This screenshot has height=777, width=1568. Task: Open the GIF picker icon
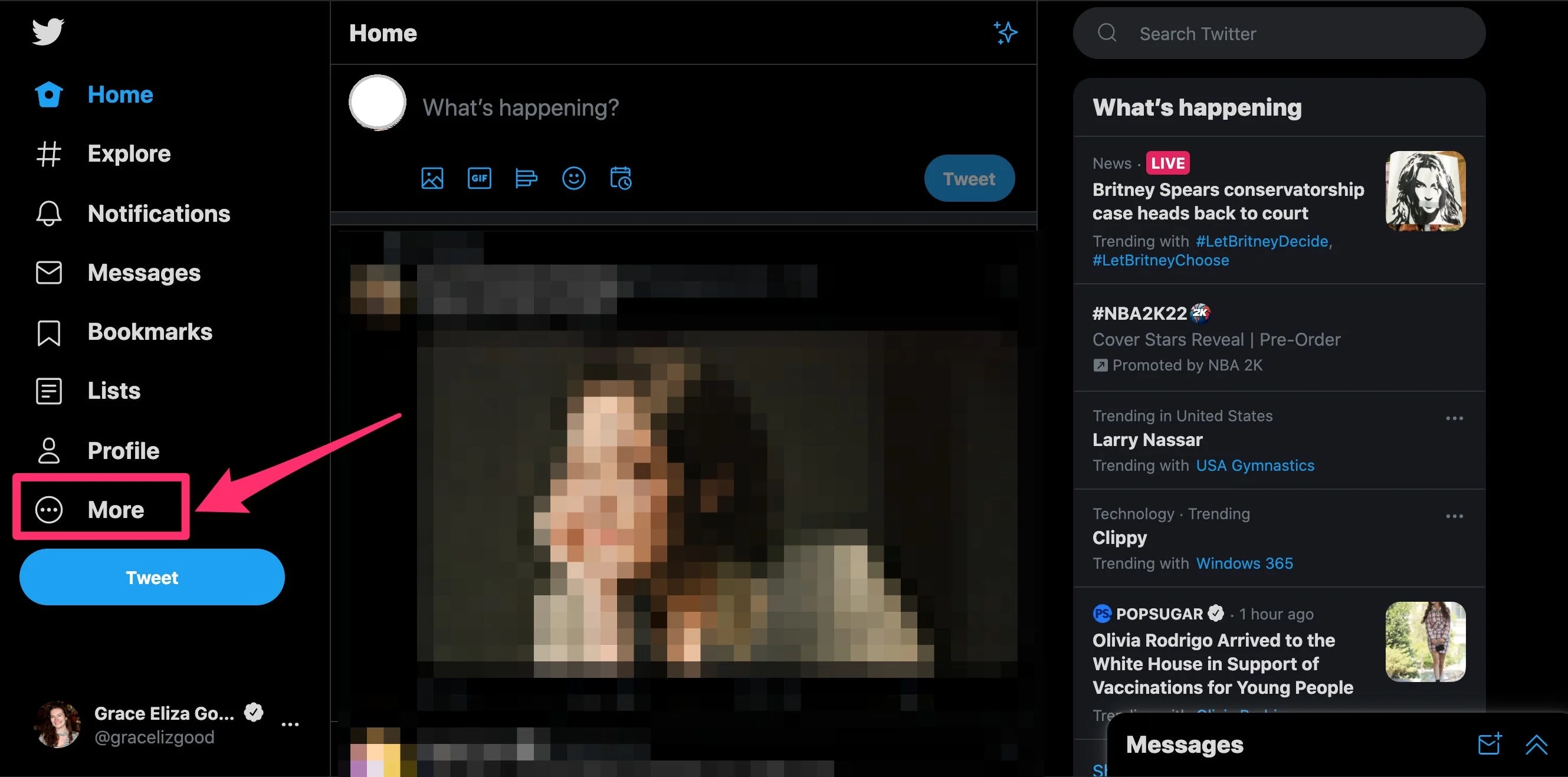tap(479, 178)
